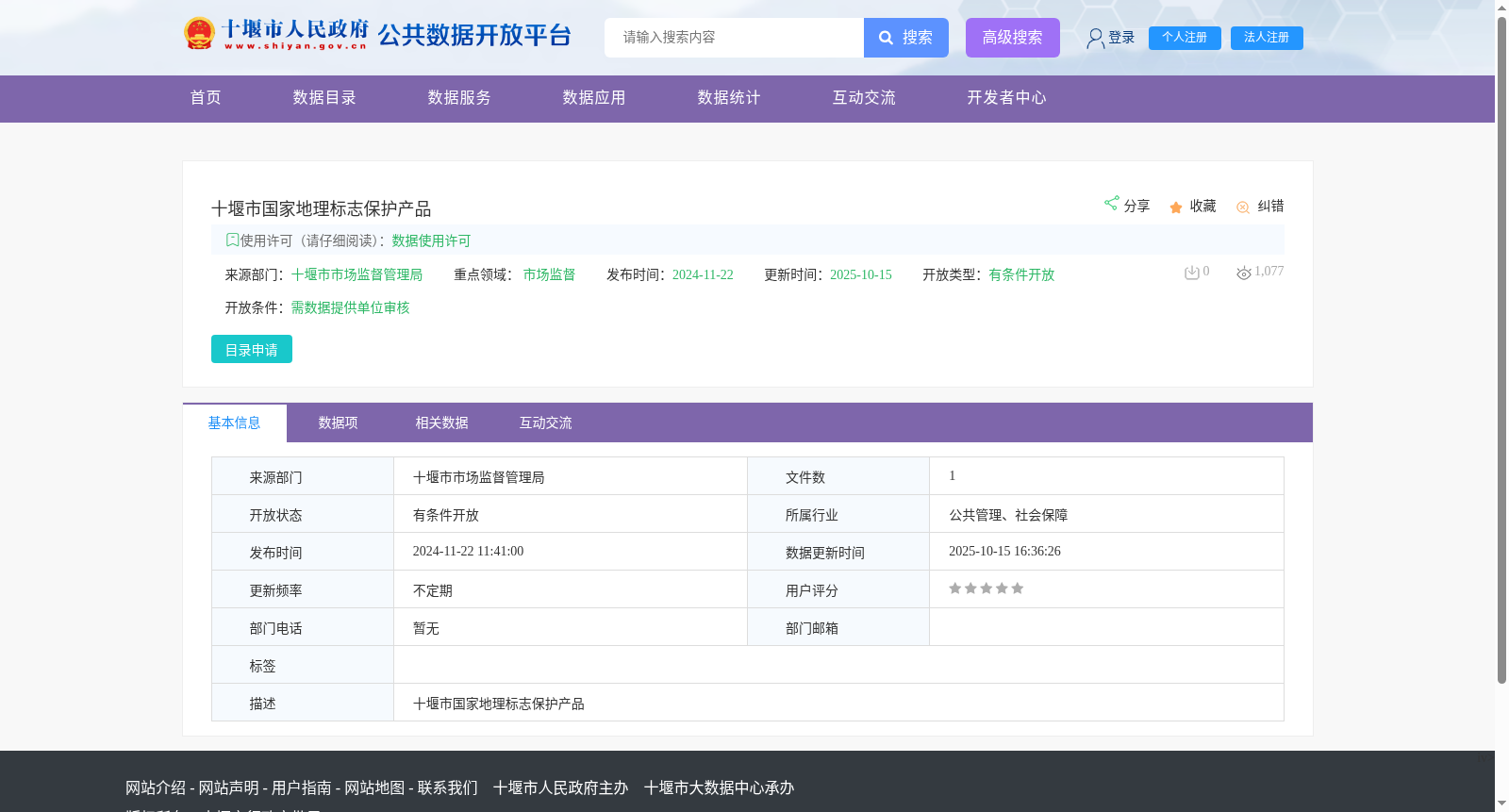Click the error-report icon next to 纠错
The height and width of the screenshot is (812, 1509).
[1243, 207]
